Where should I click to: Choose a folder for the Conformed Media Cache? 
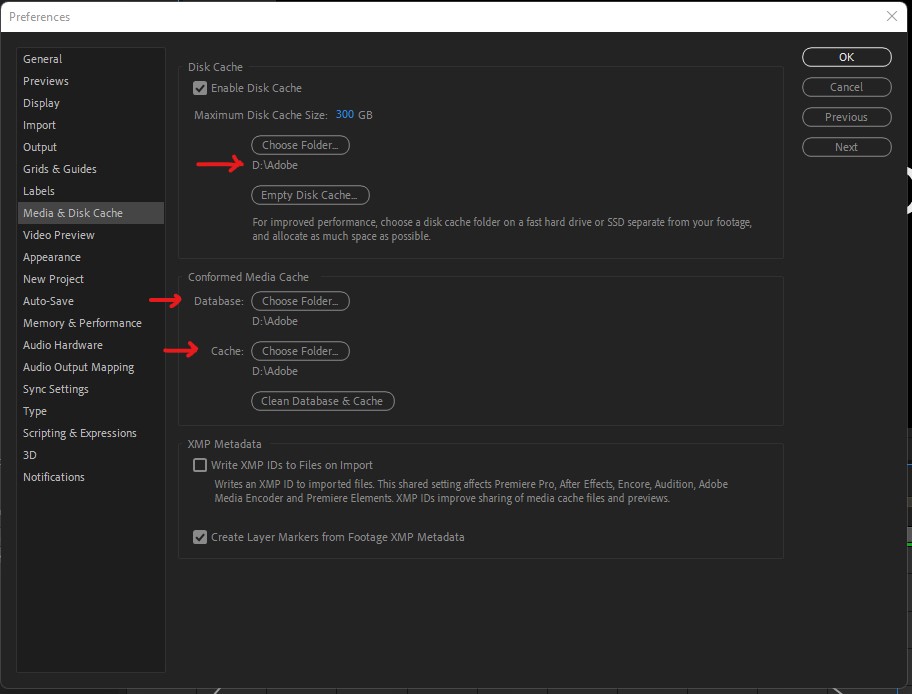click(x=300, y=351)
